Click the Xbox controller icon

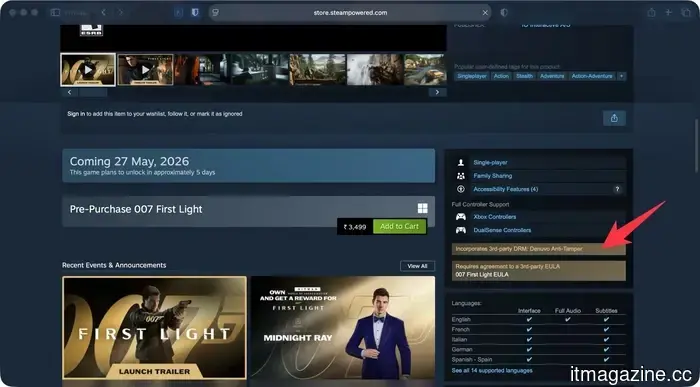click(x=461, y=217)
